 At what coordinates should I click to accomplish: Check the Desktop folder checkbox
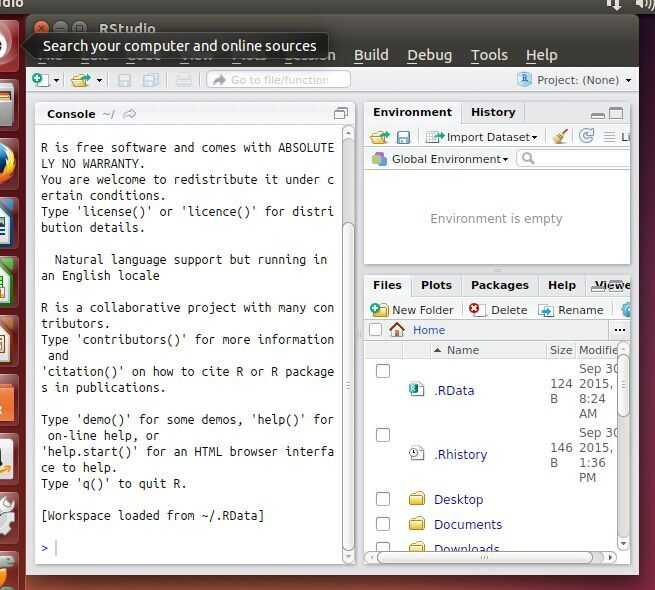[383, 499]
